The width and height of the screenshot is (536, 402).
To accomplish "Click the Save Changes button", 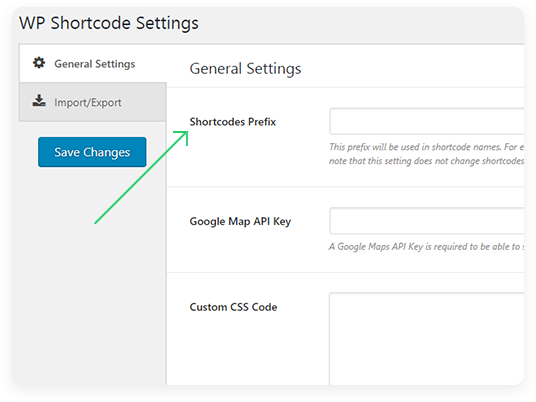I will point(92,152).
